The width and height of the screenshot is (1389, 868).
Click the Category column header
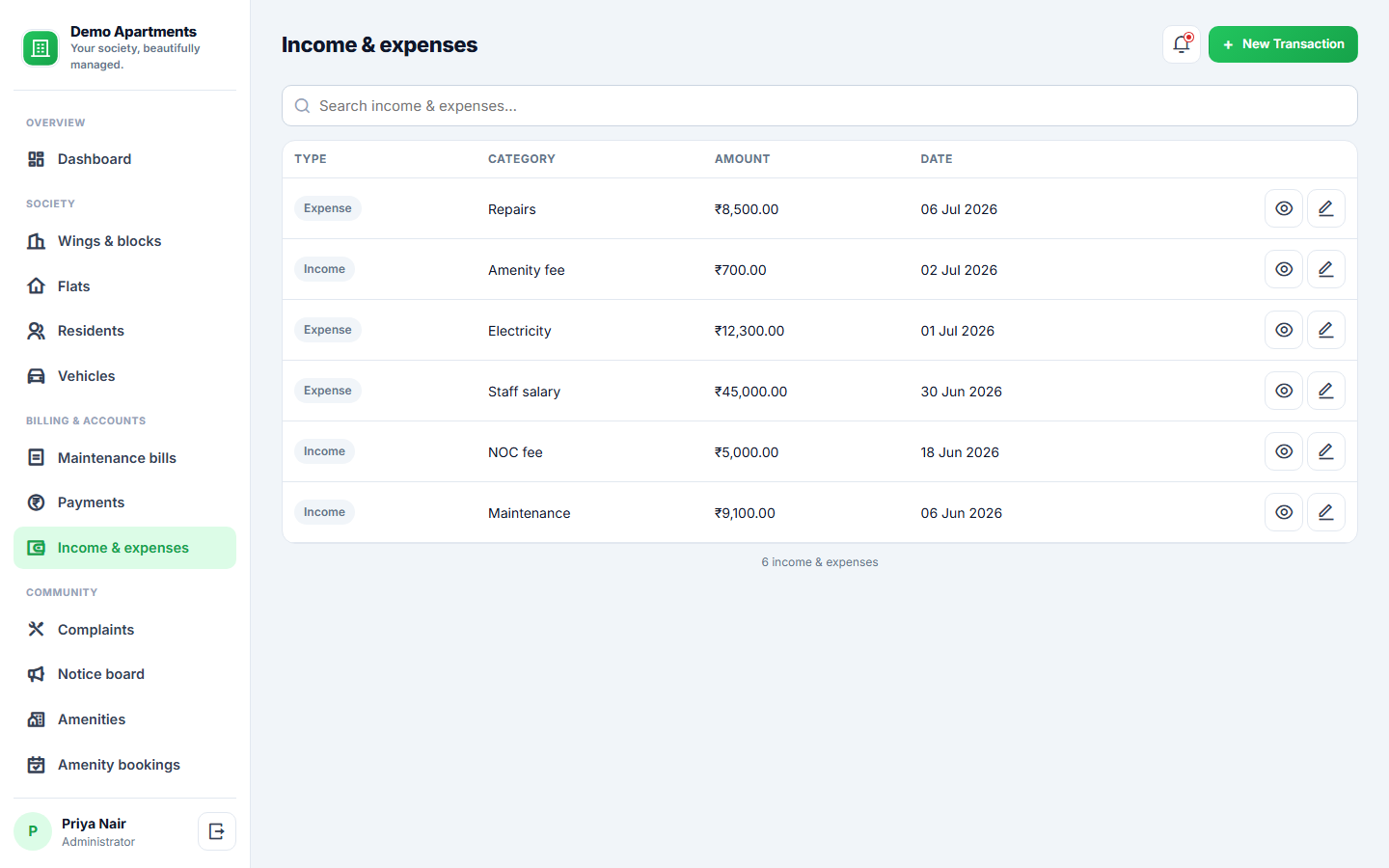(x=522, y=159)
